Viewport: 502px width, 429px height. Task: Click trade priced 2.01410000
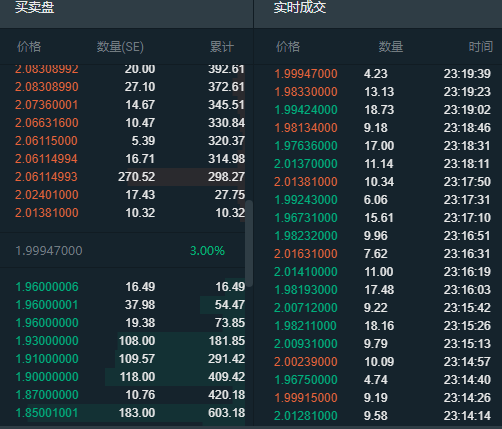click(378, 272)
